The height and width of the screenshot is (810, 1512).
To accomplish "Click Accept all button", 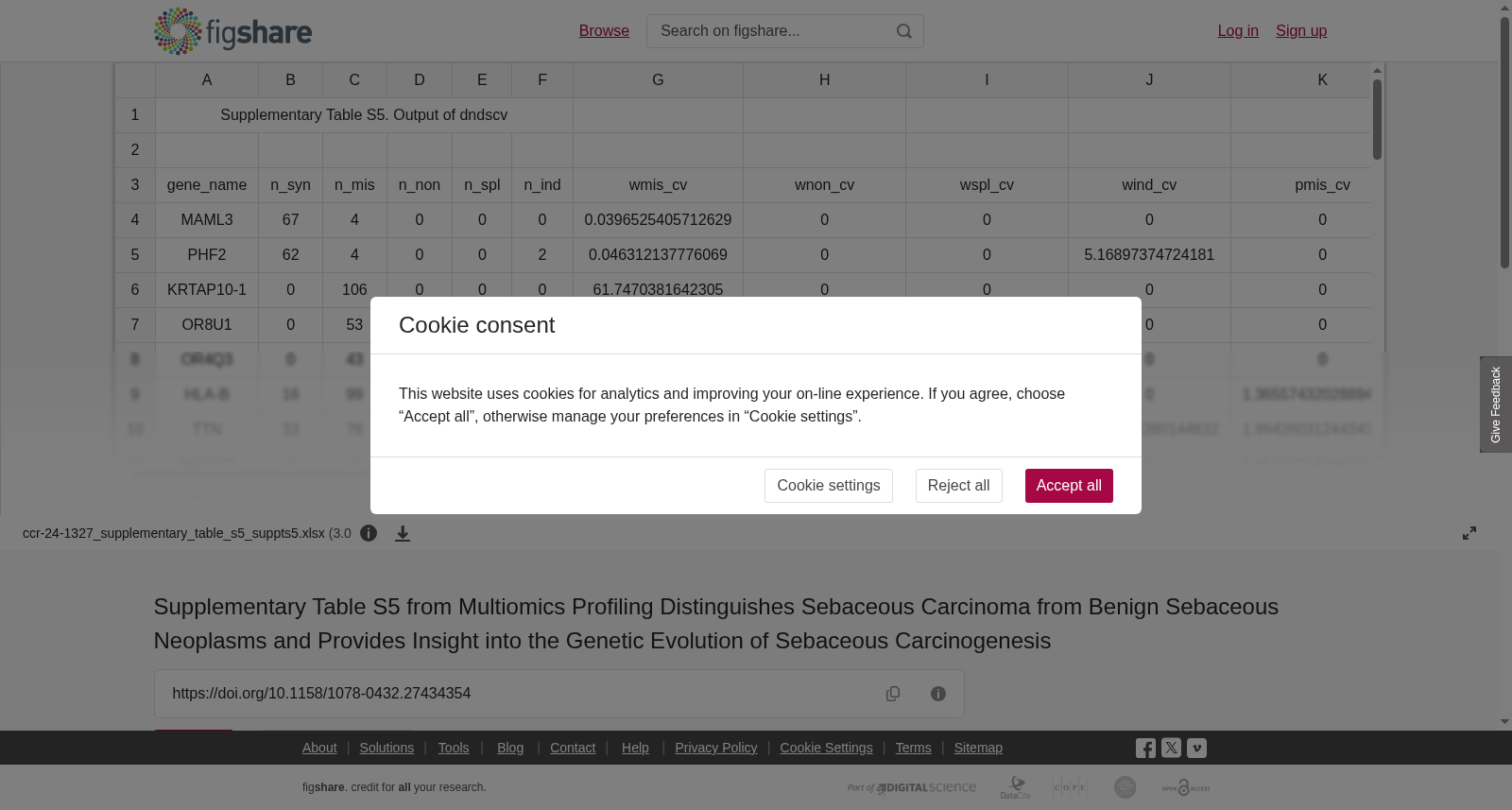I will (1069, 486).
